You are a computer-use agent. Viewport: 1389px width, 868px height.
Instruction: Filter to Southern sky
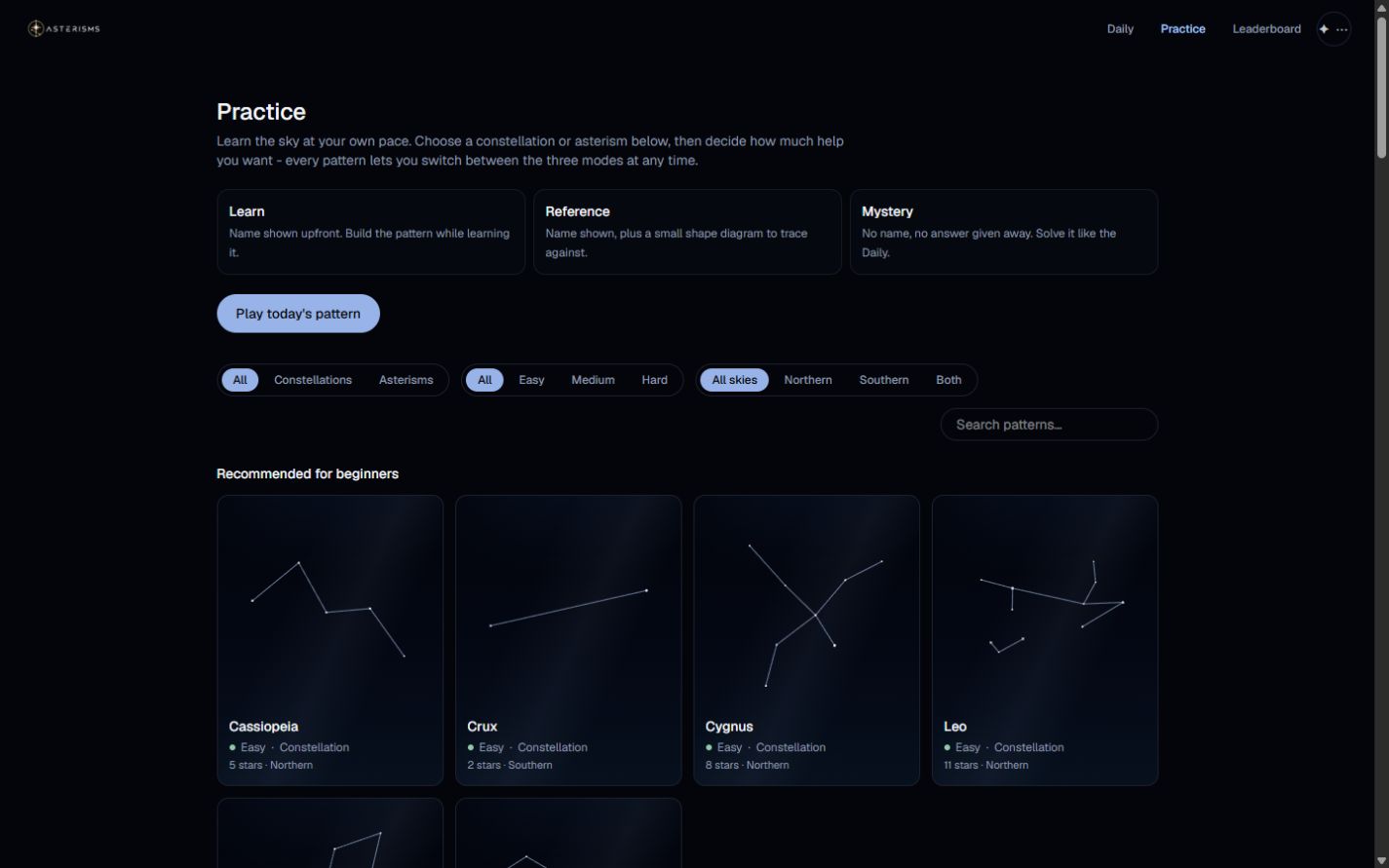[x=884, y=380]
